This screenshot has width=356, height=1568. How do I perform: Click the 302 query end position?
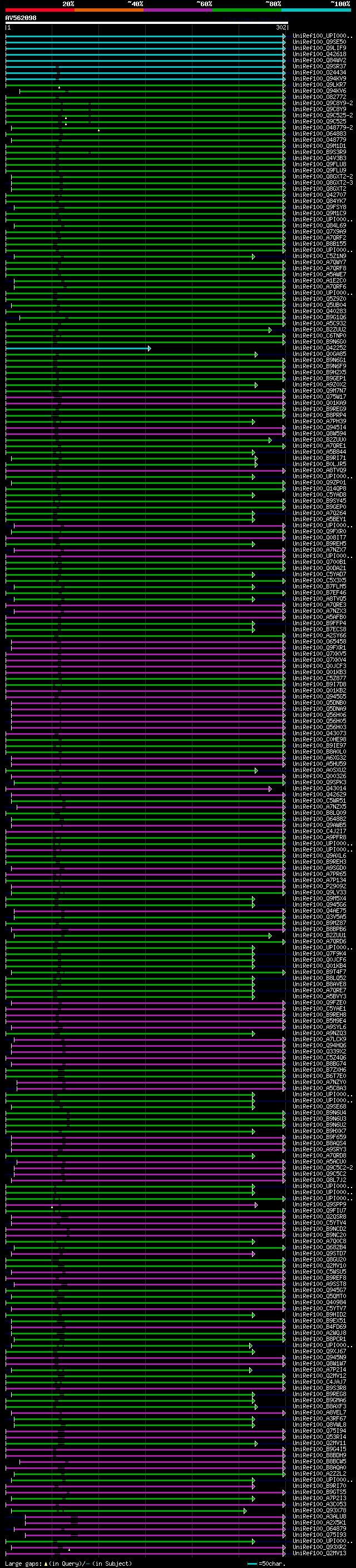281,27
